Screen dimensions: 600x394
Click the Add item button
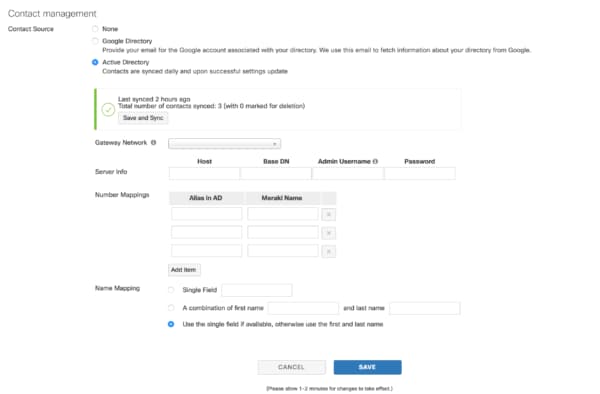pos(184,270)
